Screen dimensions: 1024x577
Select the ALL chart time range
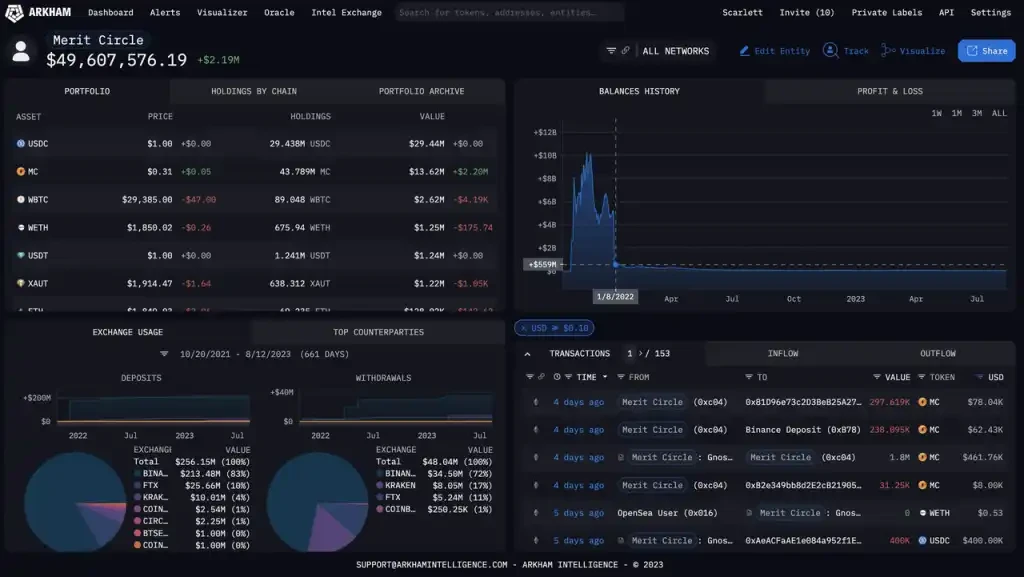998,113
